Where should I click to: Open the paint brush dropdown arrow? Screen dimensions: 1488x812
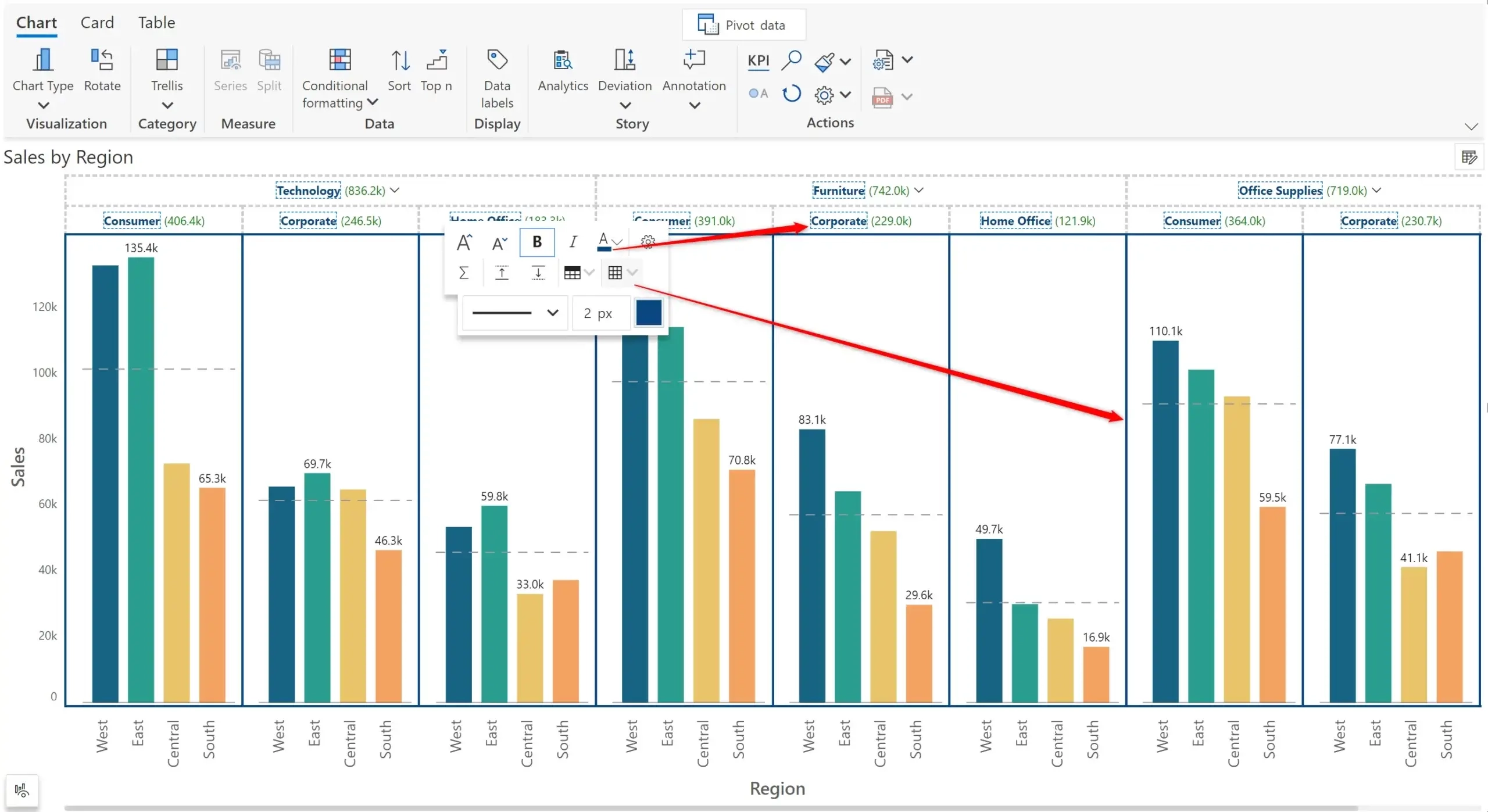[846, 62]
